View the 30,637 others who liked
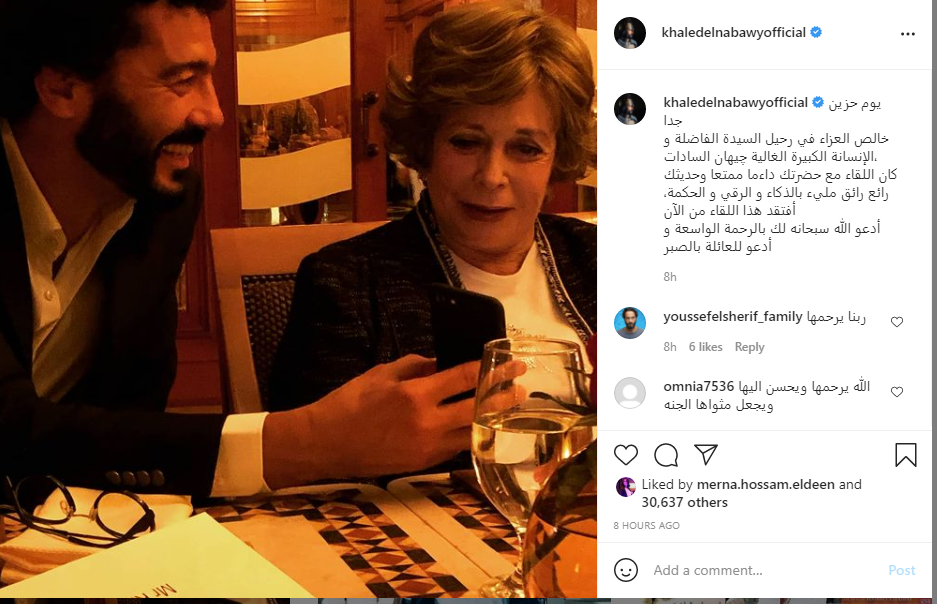Viewport: 937px width, 604px height. [684, 502]
